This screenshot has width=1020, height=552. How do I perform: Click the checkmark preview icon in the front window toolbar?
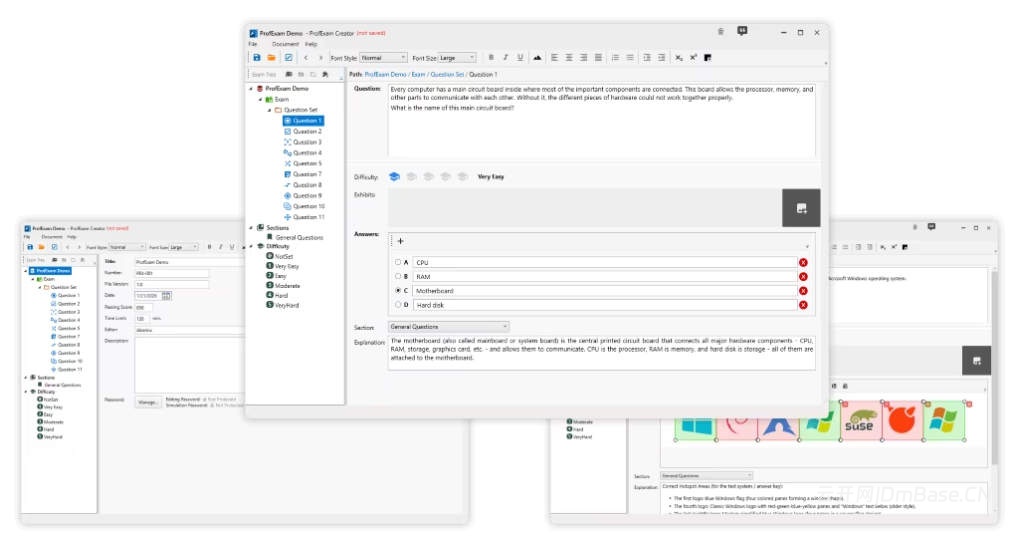pyautogui.click(x=288, y=58)
